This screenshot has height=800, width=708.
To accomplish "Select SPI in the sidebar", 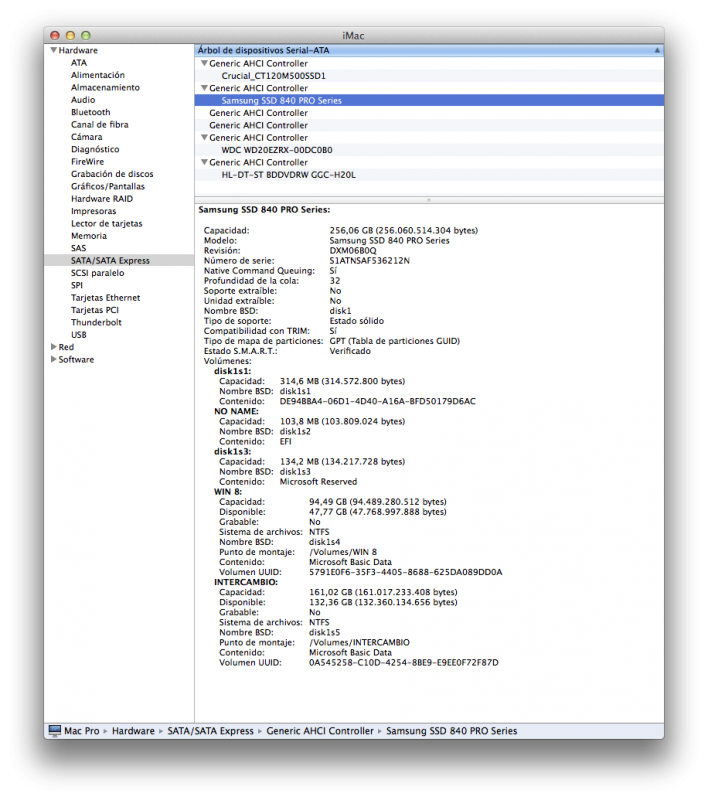I will [x=77, y=285].
